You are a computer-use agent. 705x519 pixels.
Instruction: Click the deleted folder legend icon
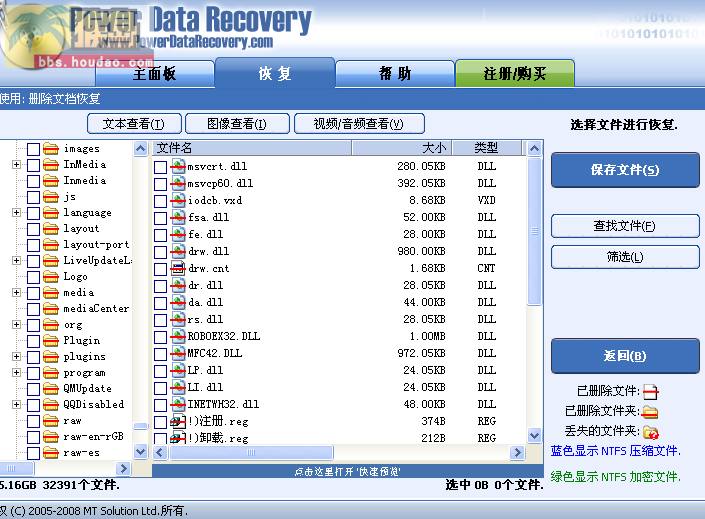(x=650, y=412)
